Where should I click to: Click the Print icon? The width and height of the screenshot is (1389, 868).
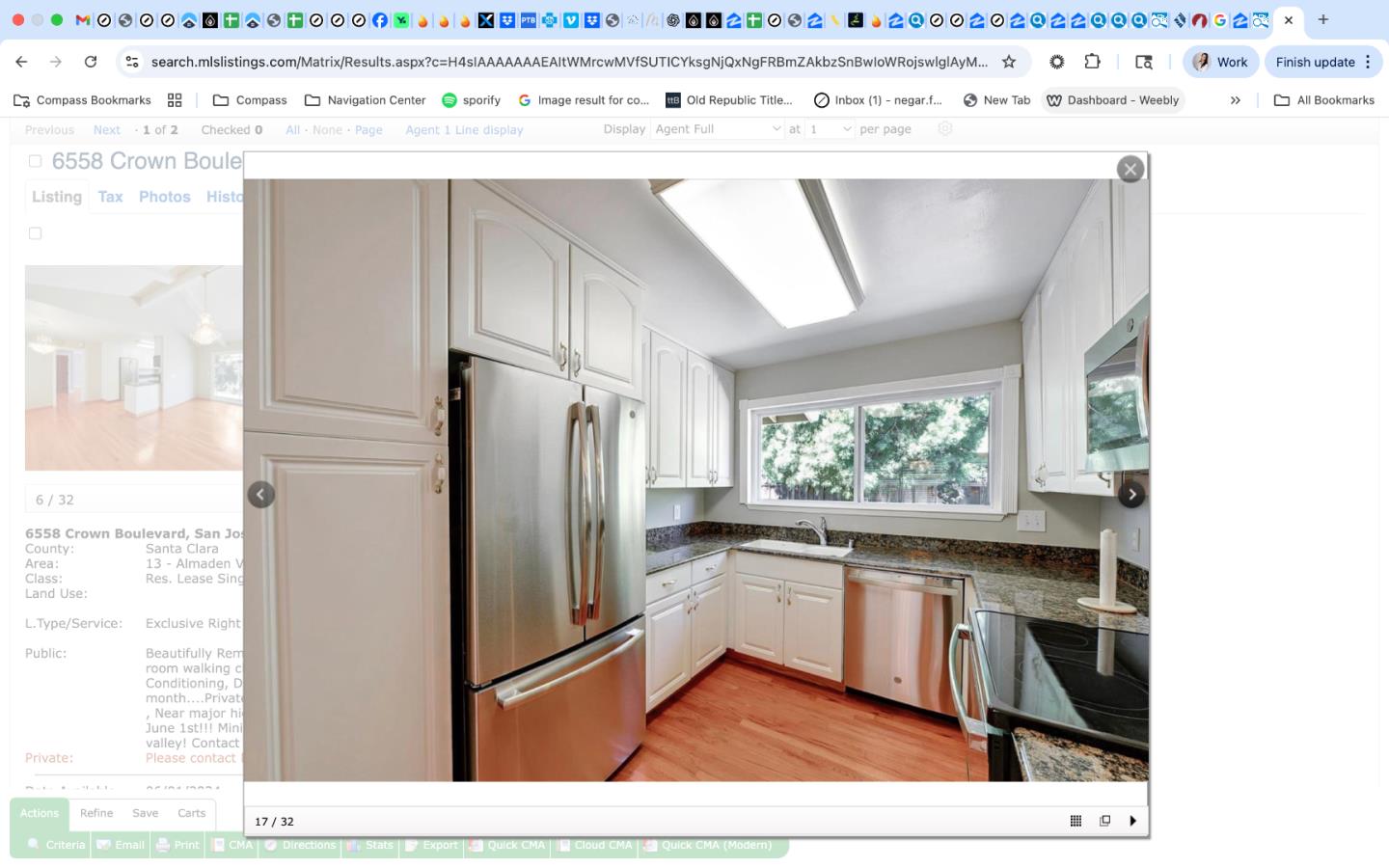pyautogui.click(x=177, y=845)
